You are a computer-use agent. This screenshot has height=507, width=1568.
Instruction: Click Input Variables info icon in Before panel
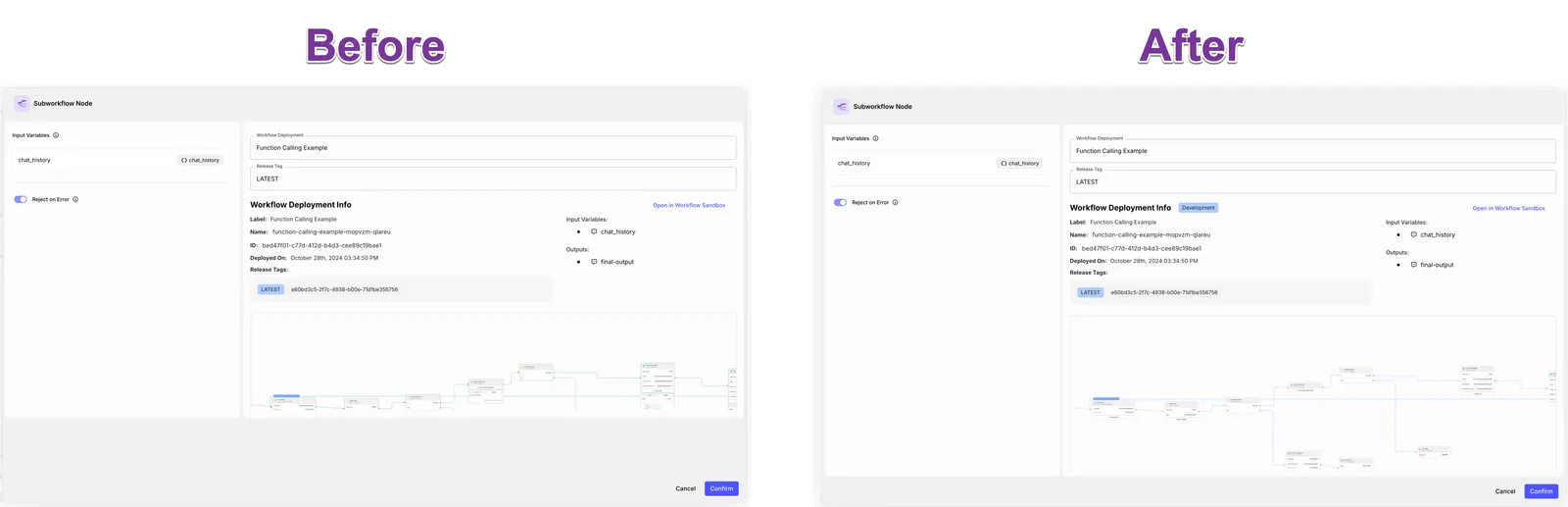tap(56, 135)
